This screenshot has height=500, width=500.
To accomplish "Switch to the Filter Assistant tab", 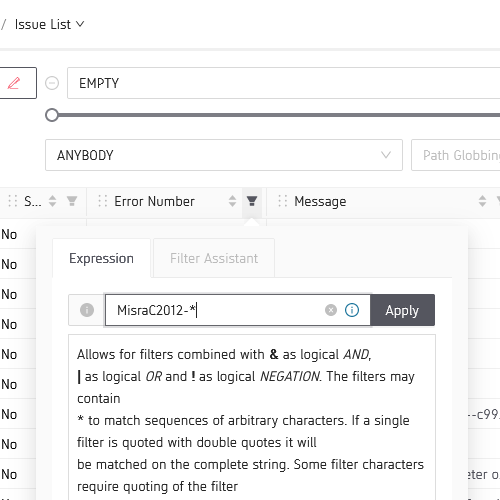I will [x=214, y=258].
